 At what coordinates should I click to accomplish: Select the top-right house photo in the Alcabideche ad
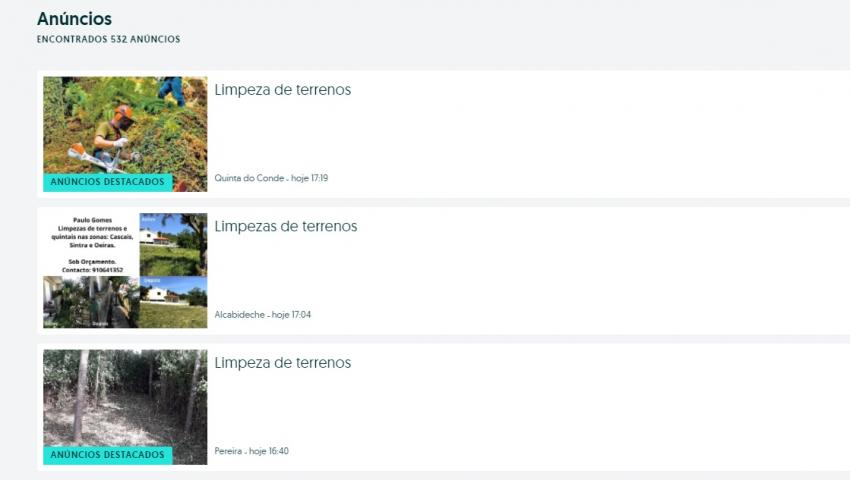pyautogui.click(x=173, y=245)
